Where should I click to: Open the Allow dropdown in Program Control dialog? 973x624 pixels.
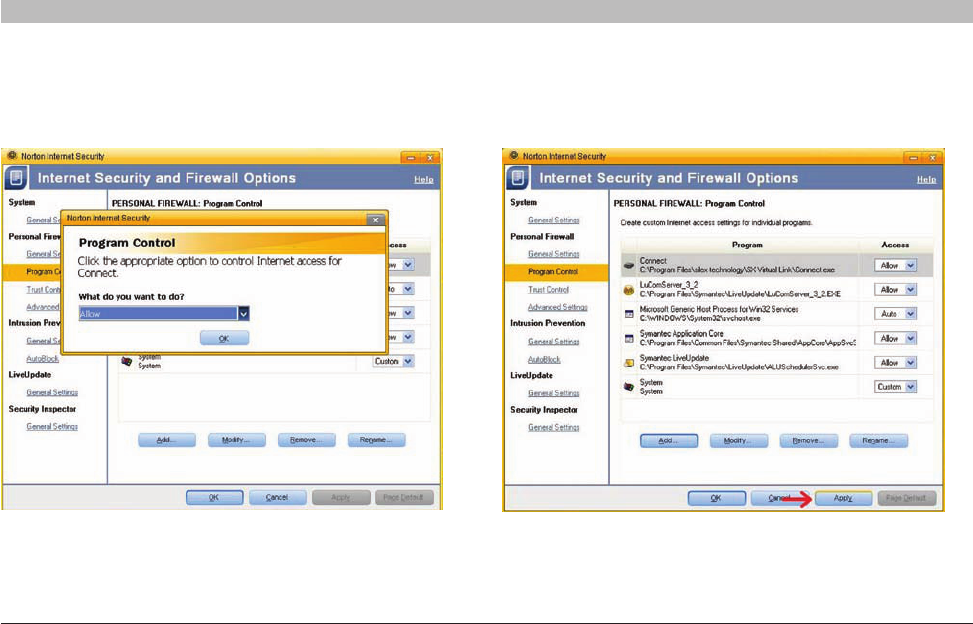[244, 314]
